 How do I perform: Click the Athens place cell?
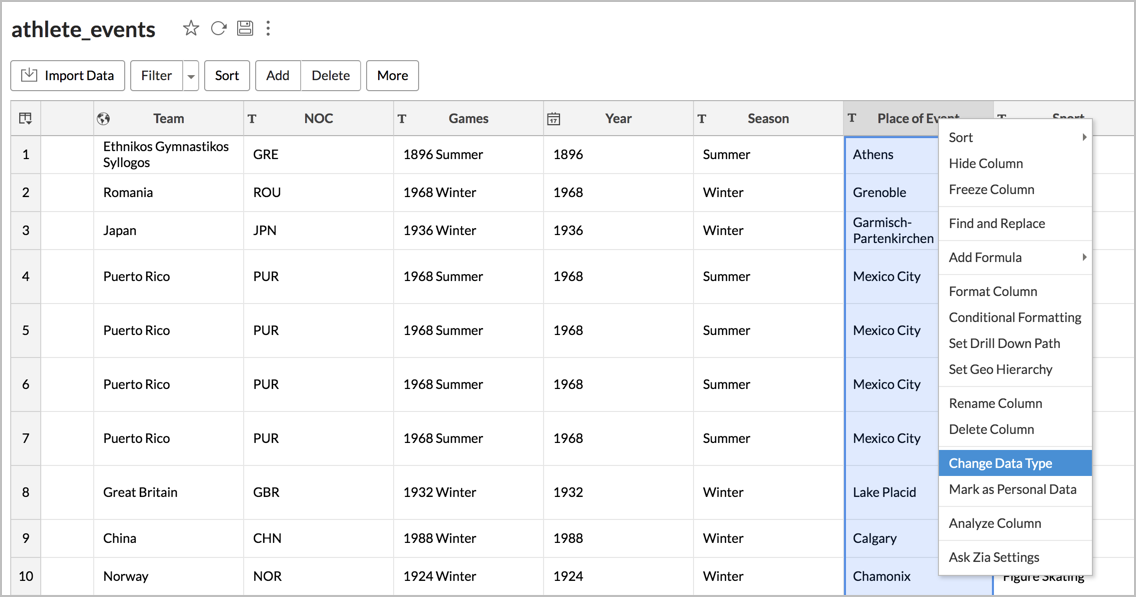(892, 154)
